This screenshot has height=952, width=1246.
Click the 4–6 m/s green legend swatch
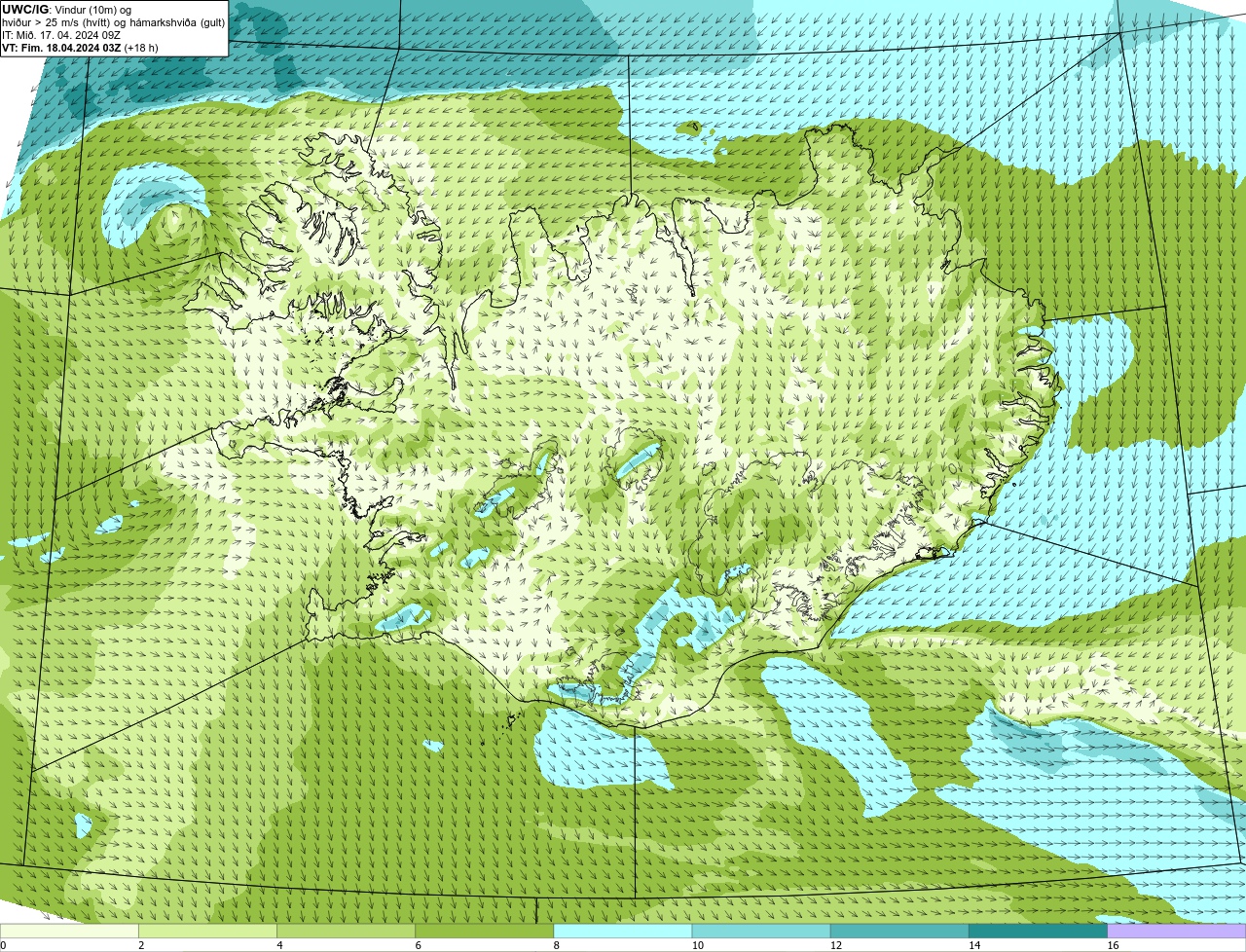pos(346,931)
